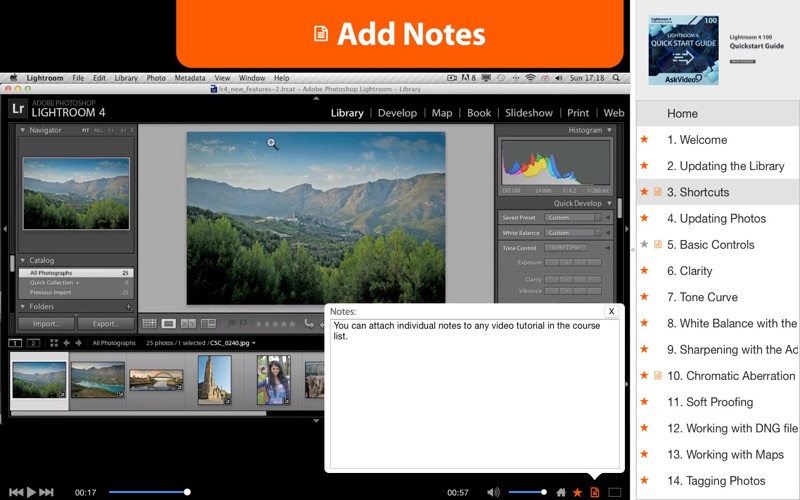
Task: Add a folder with the plus icon
Action: 129,307
